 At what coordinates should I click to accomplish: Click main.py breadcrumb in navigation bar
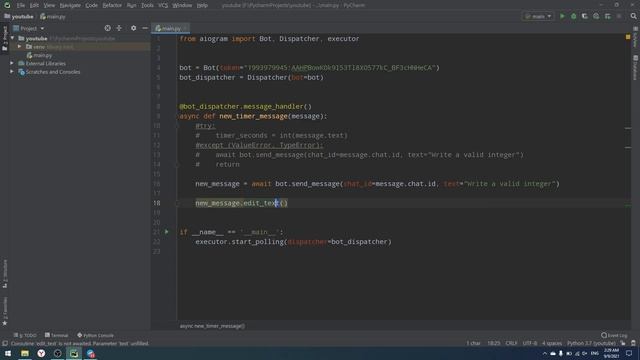pos(53,17)
